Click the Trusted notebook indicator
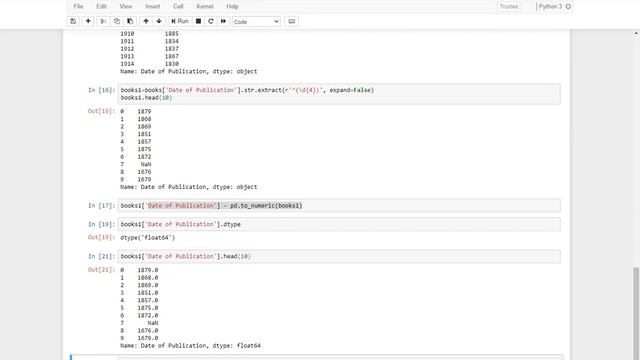The height and width of the screenshot is (360, 640). [509, 7]
